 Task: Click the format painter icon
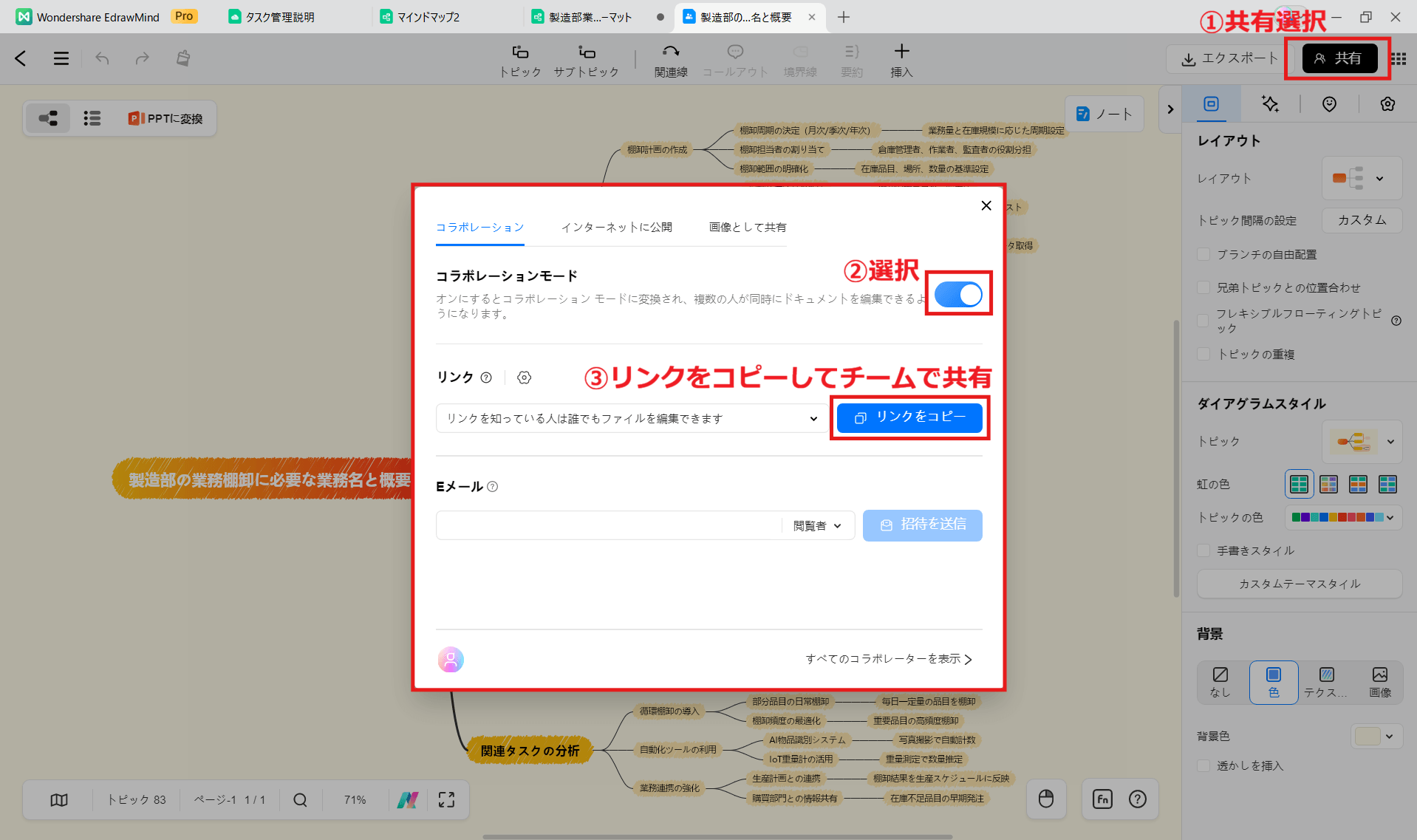click(x=183, y=58)
